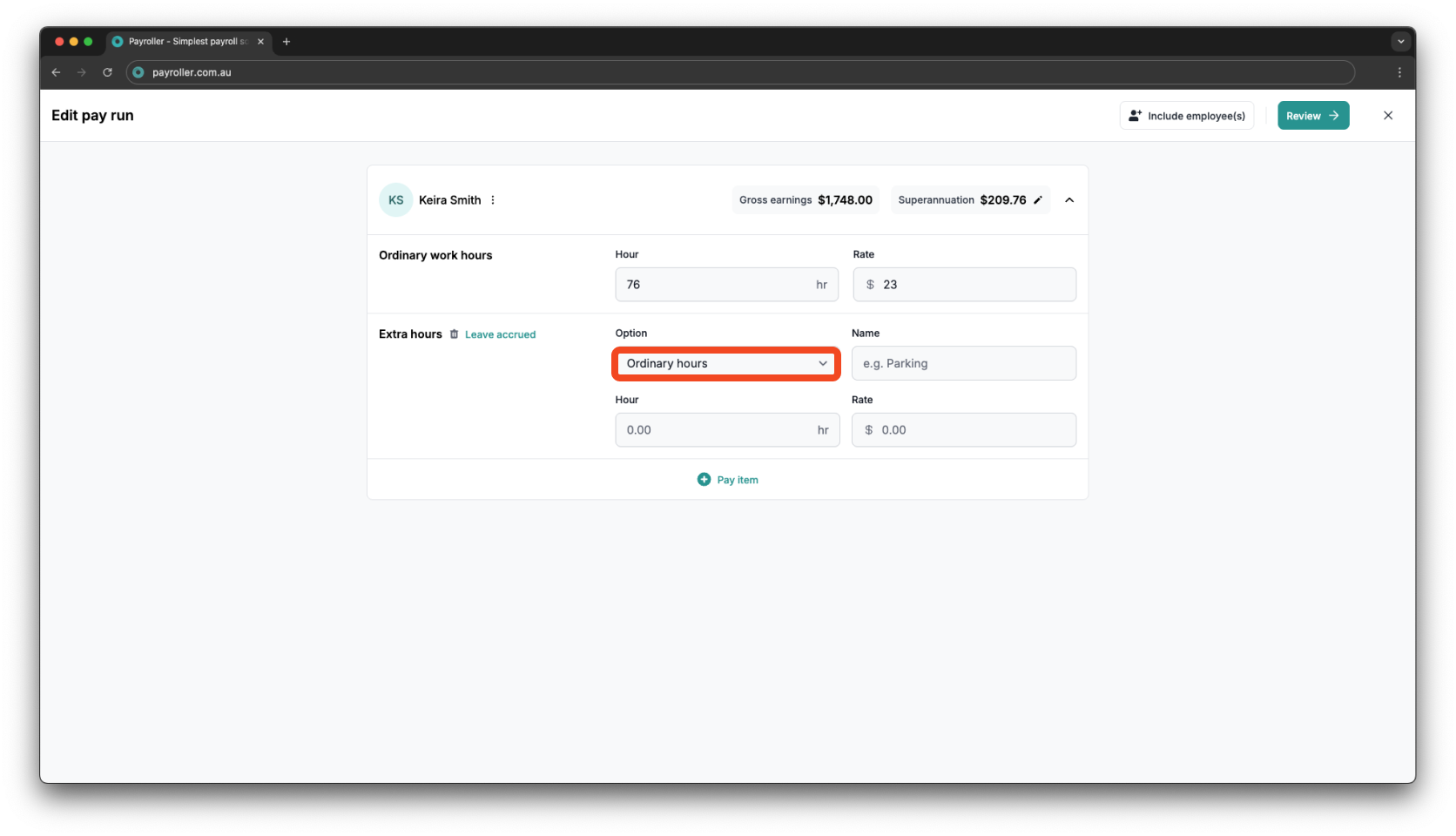1456x836 pixels.
Task: Click the Edit pay run heading
Action: point(92,116)
